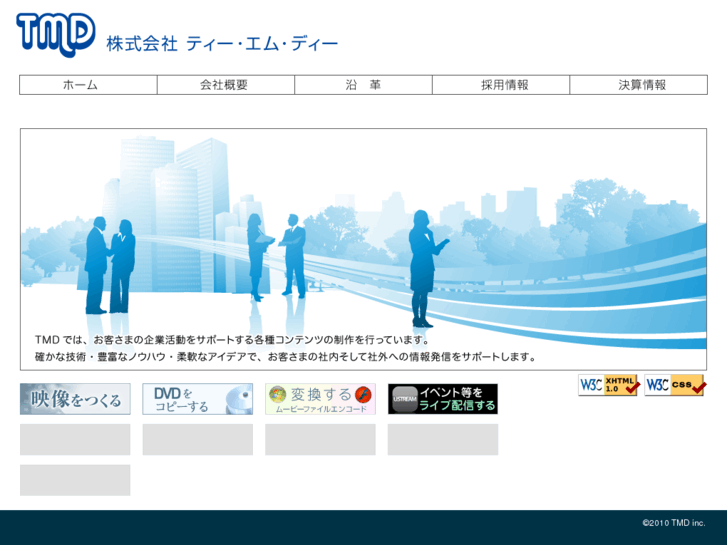Go to the ホーム menu item
This screenshot has height=545, width=727.
88,85
